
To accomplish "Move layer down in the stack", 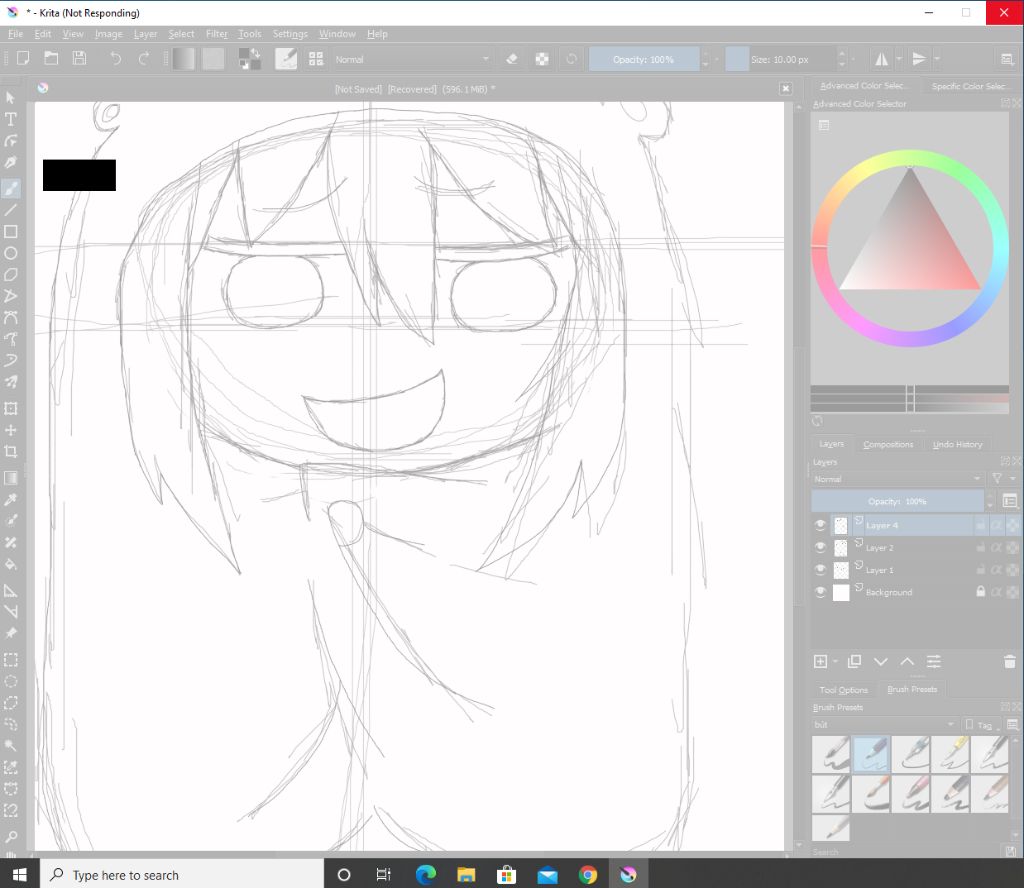I will 880,661.
